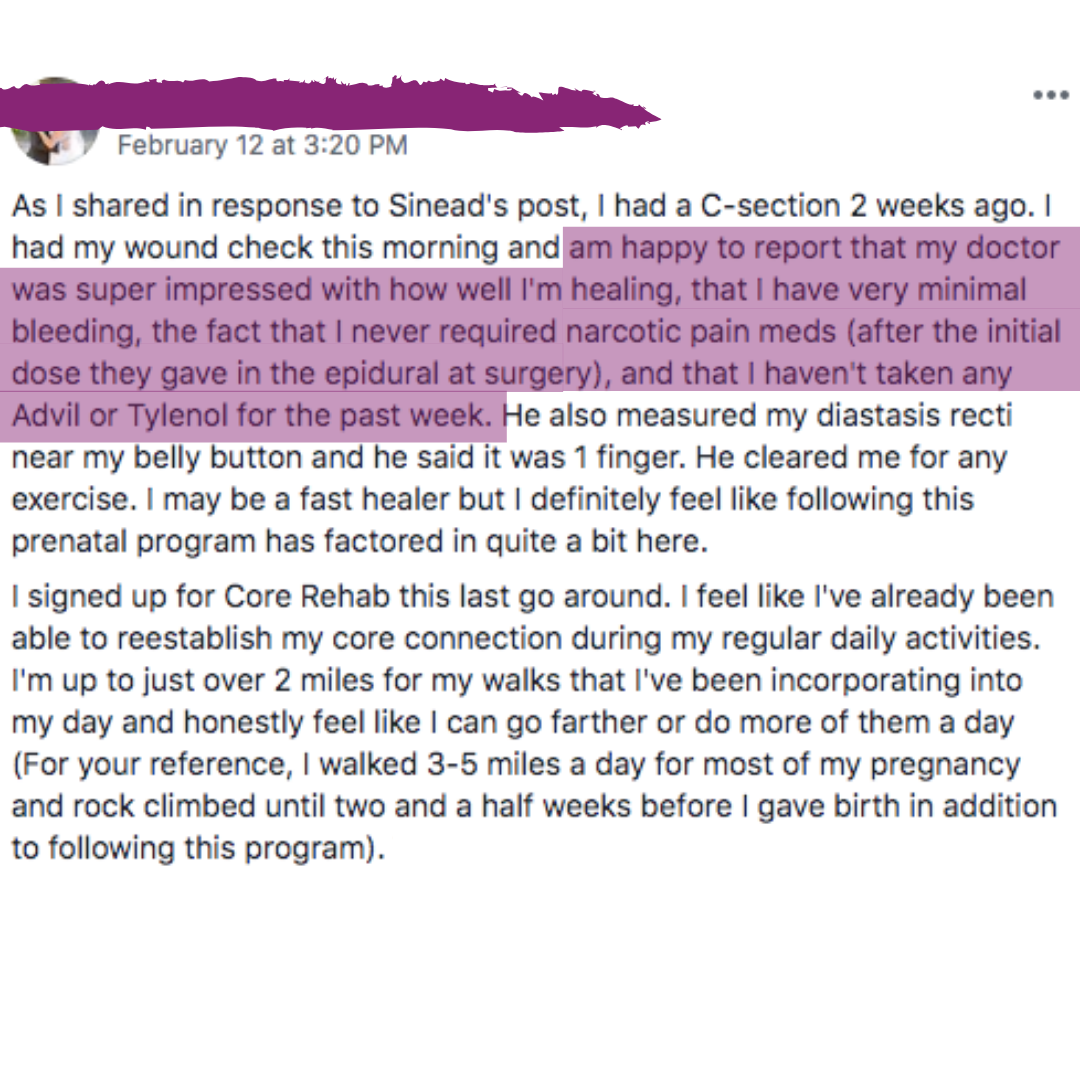Click the phrase "He cleared me for any"
This screenshot has width=1080, height=1080.
coord(851,457)
